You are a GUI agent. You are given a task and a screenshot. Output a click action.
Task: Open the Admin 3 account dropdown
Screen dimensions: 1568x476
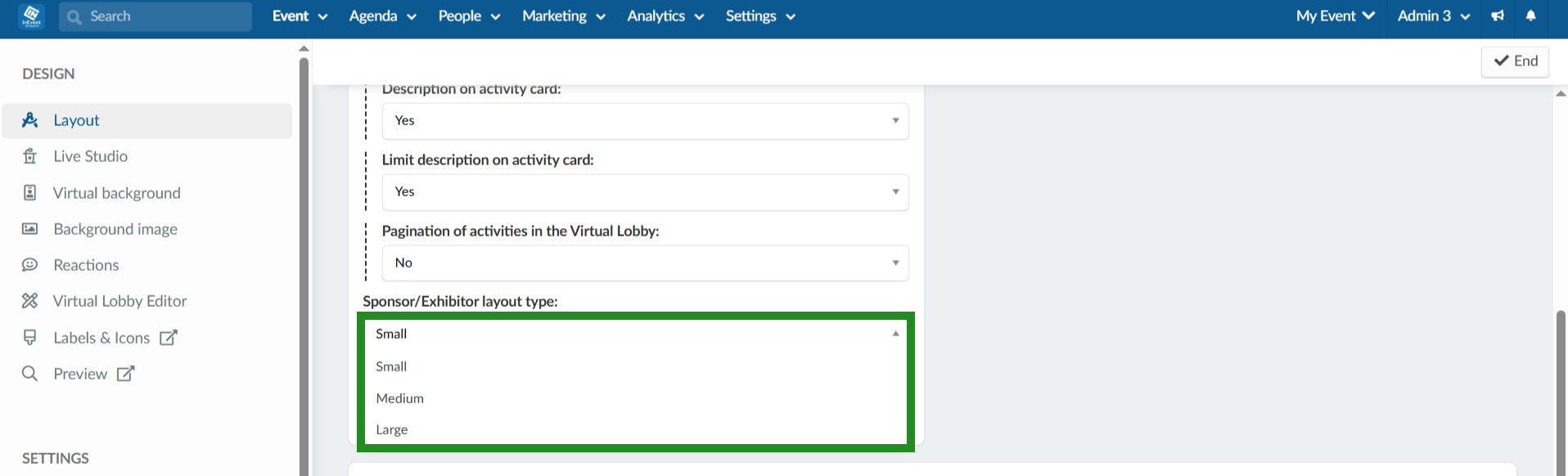pyautogui.click(x=1434, y=16)
